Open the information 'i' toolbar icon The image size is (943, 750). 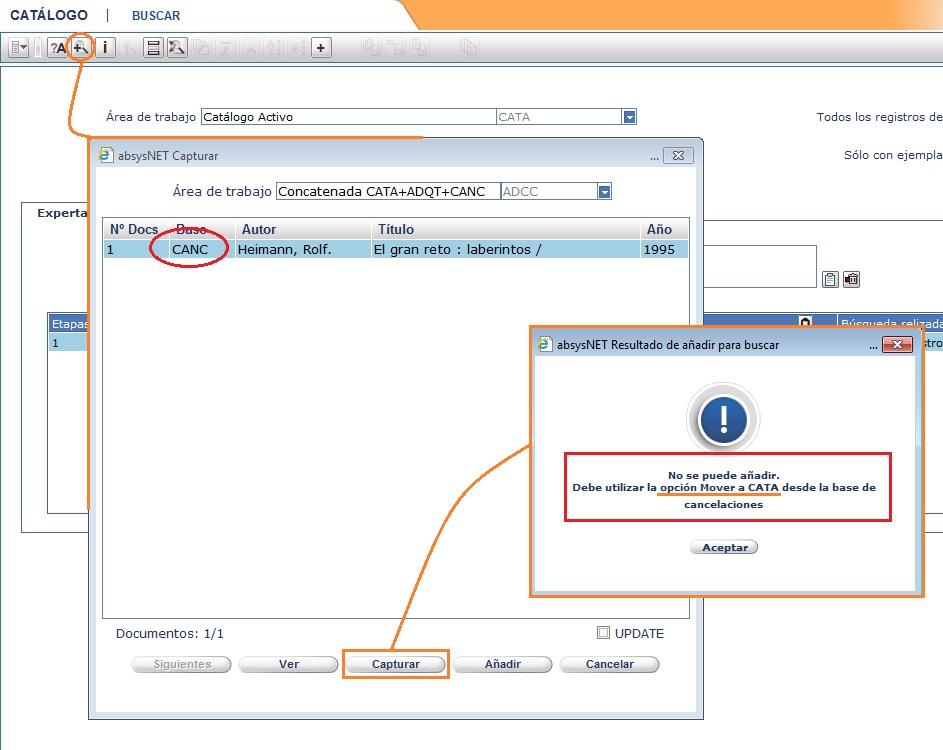tap(105, 47)
